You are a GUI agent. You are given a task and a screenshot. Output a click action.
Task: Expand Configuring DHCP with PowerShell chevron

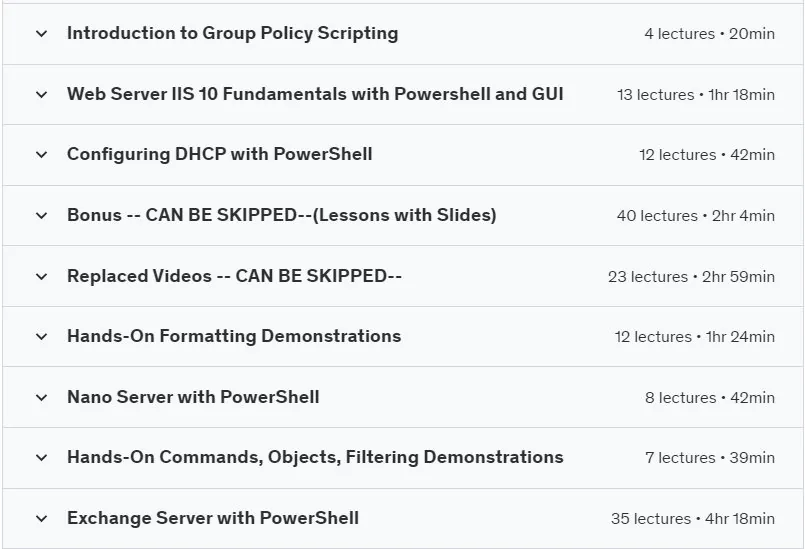pos(42,155)
